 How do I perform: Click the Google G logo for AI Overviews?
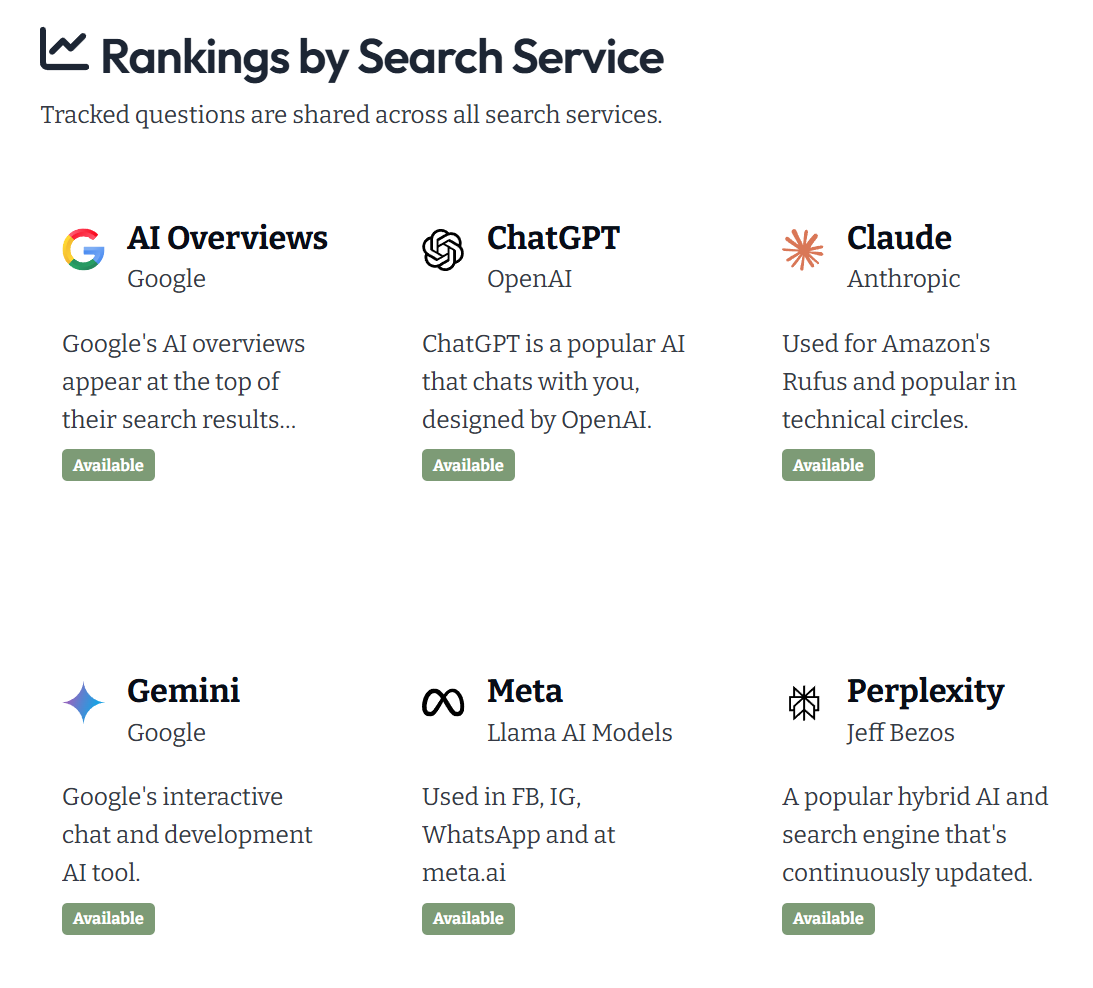pyautogui.click(x=83, y=250)
